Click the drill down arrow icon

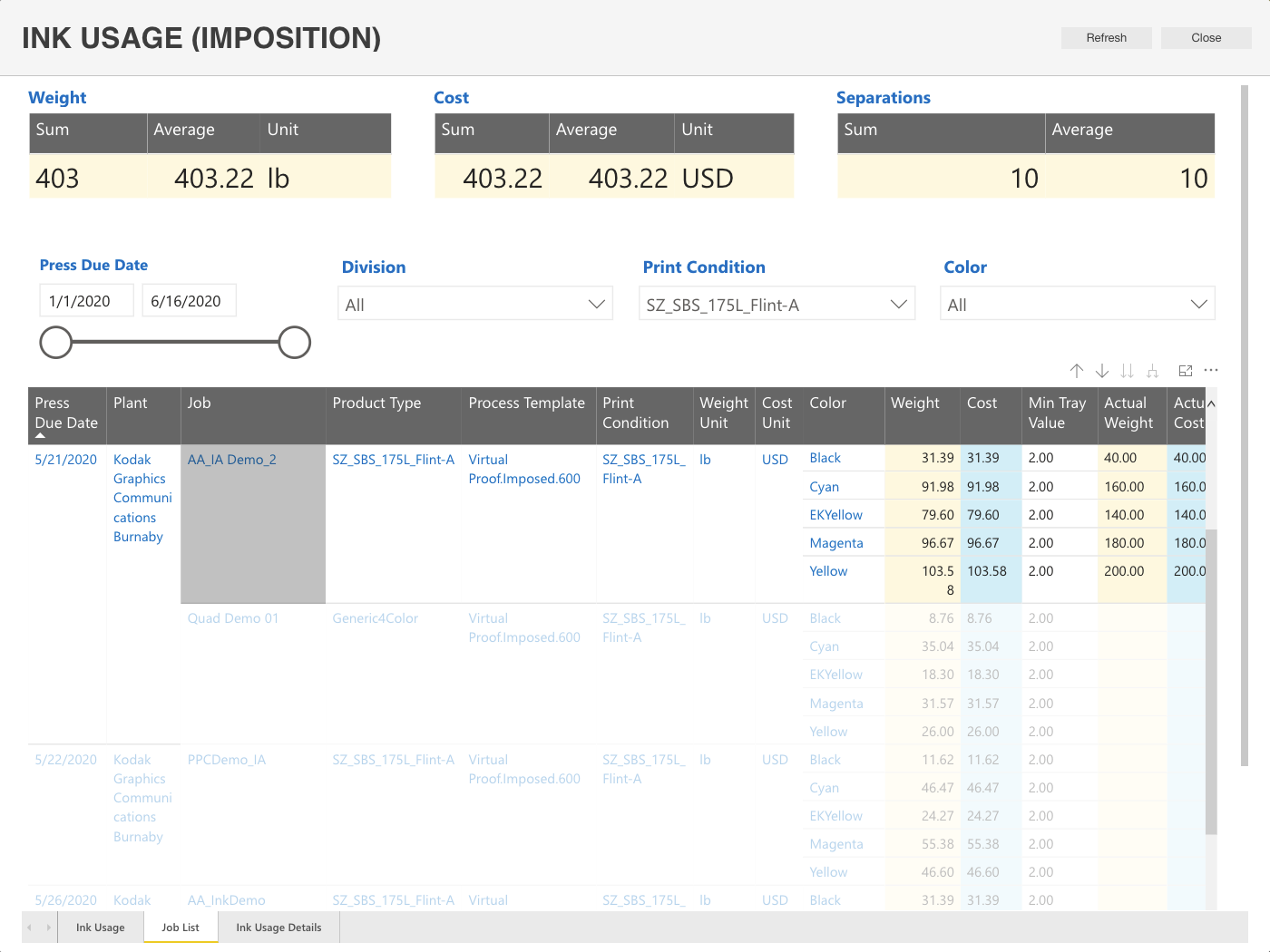(1102, 371)
